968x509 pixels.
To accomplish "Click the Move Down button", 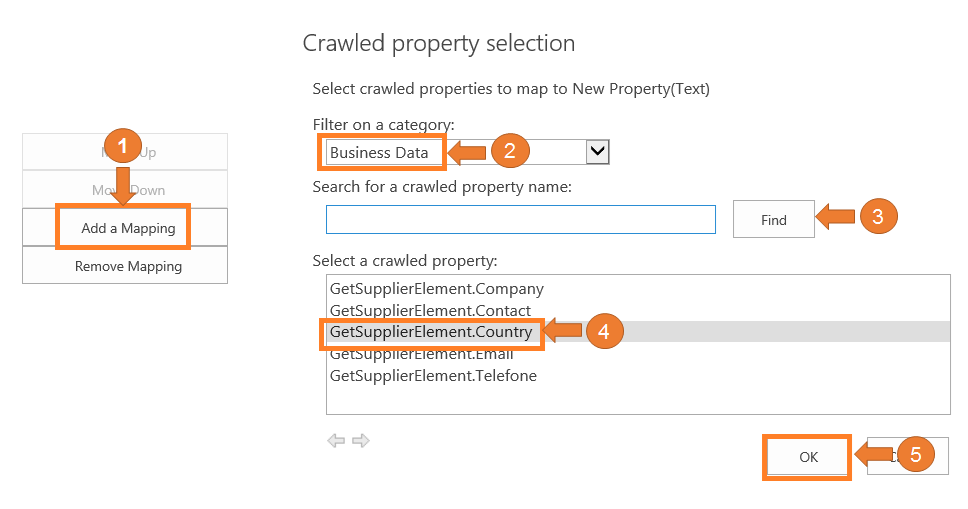I will (x=125, y=190).
